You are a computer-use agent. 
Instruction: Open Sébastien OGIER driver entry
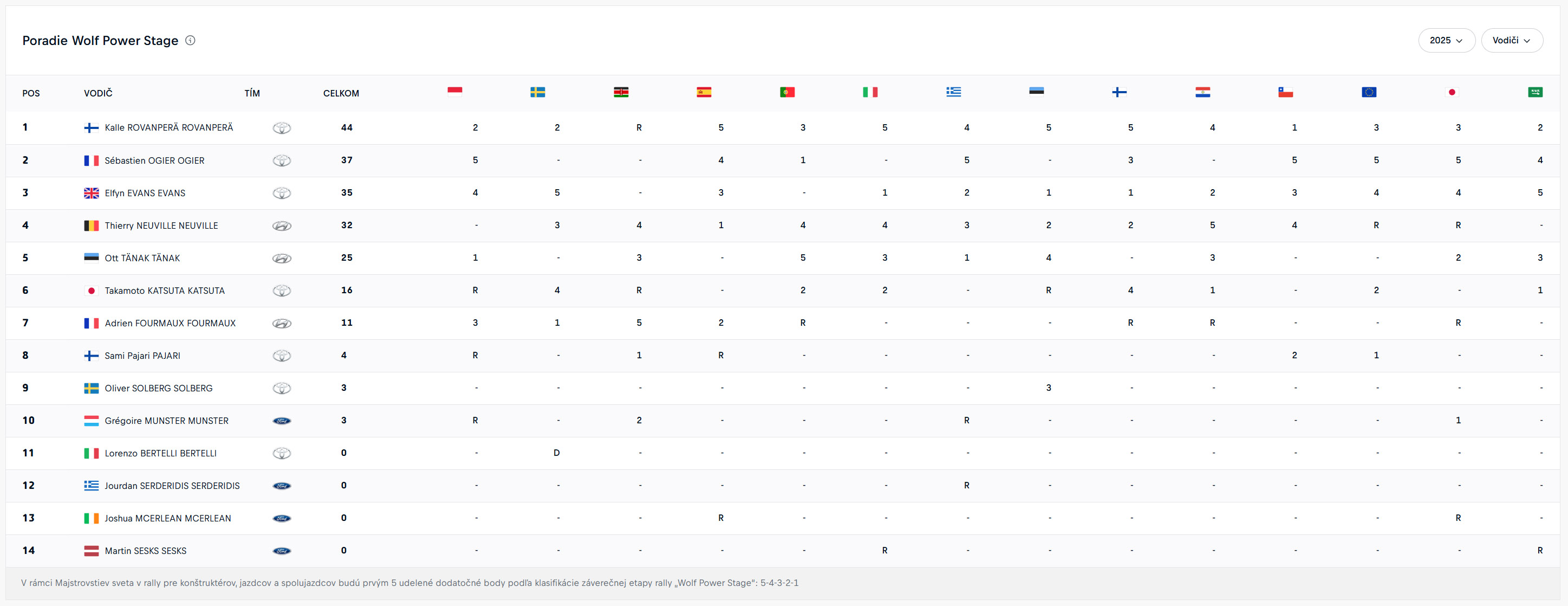point(154,161)
